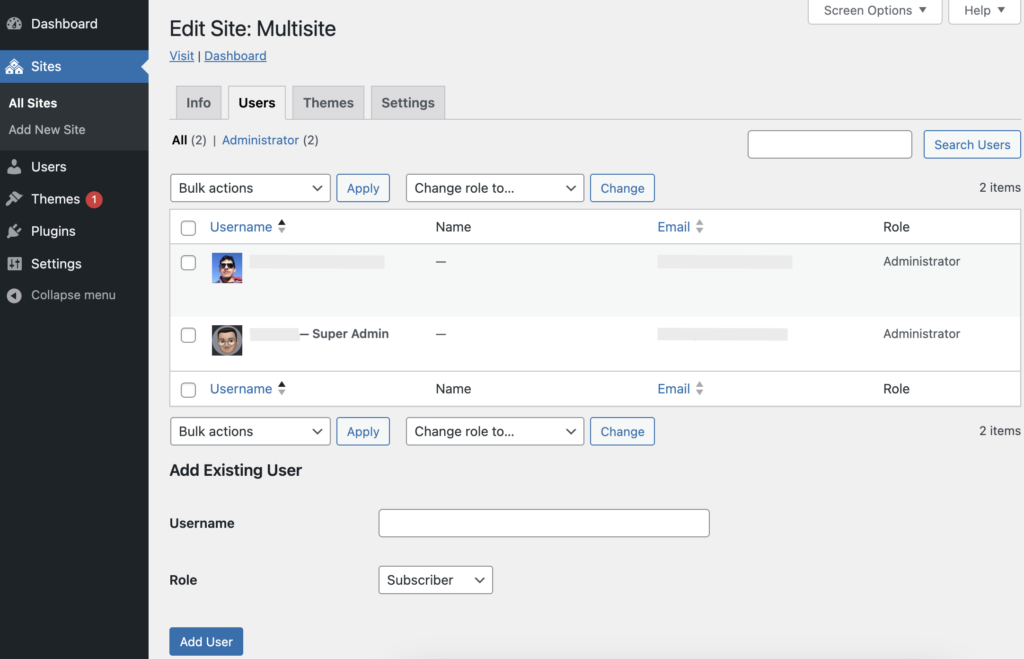Click the Visit link under title
Image resolution: width=1024 pixels, height=659 pixels.
pyautogui.click(x=182, y=56)
